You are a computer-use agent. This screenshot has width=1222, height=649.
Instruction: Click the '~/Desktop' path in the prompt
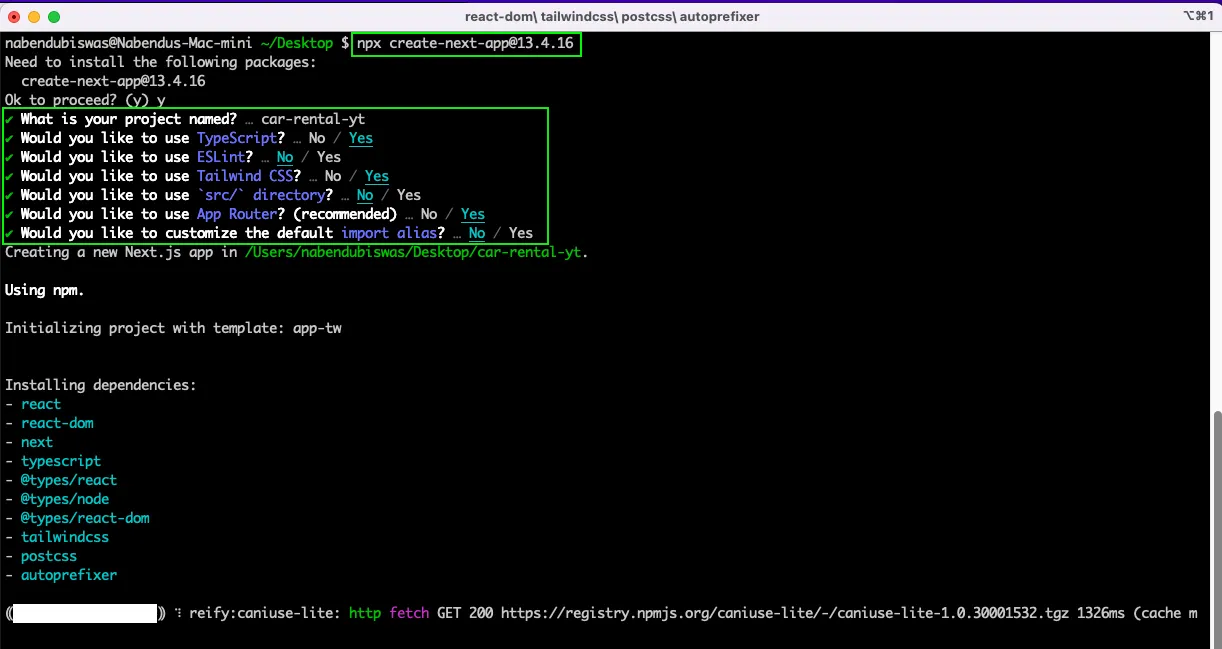[x=297, y=43]
